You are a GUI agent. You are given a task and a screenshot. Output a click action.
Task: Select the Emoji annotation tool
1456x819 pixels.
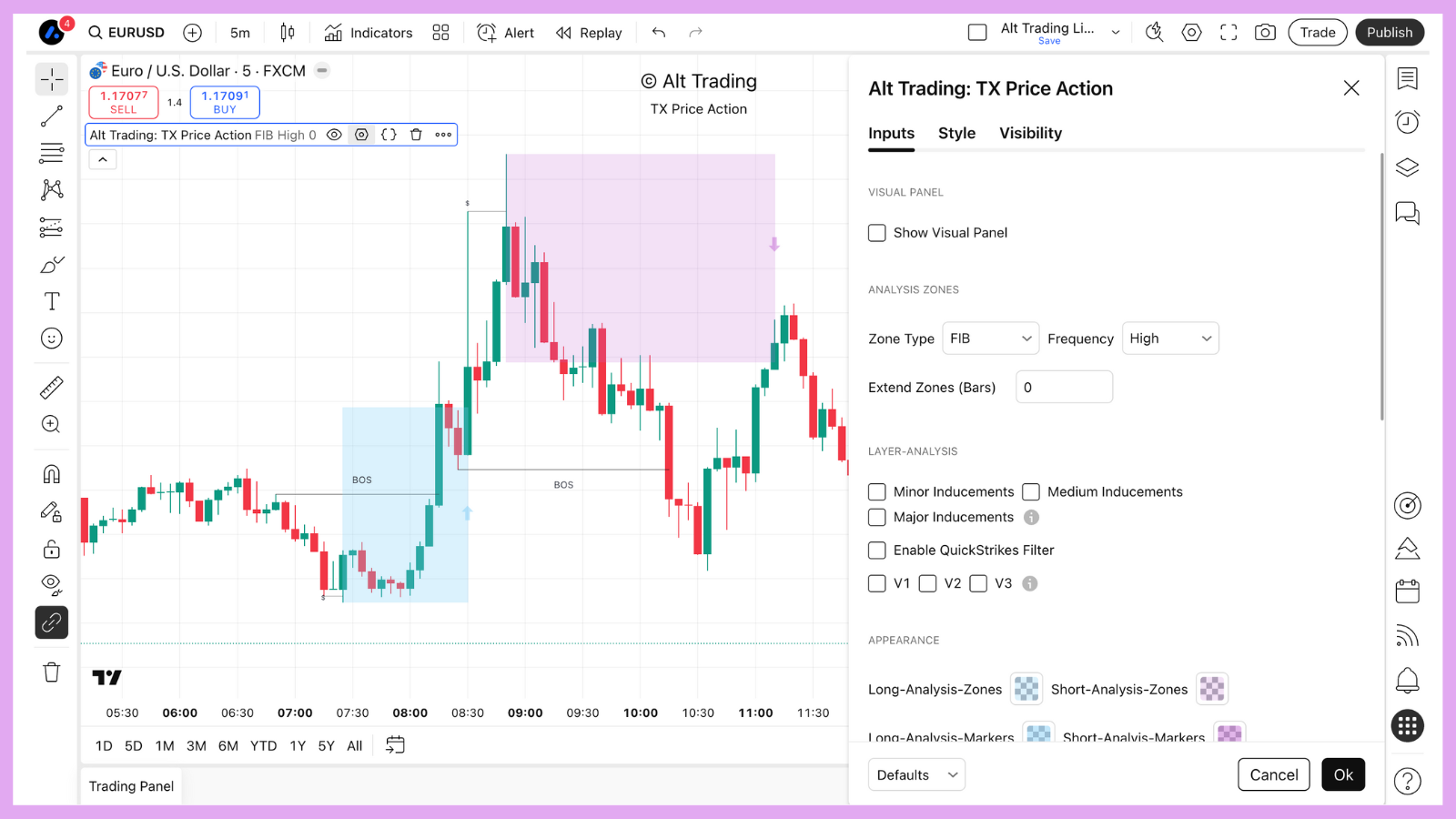[x=52, y=338]
